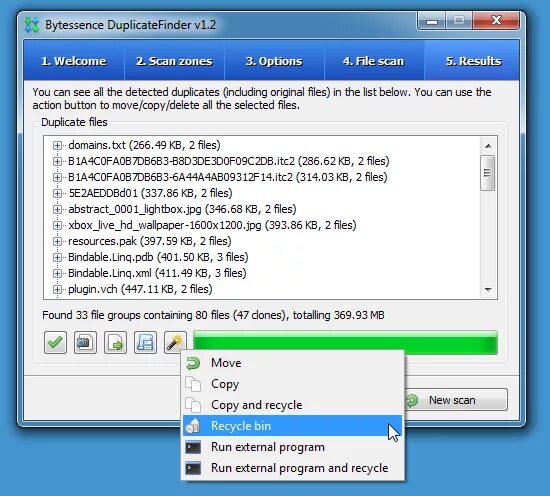Select the Bindable.Linq.xml (411.49 KB, 3 files) row

click(x=157, y=273)
